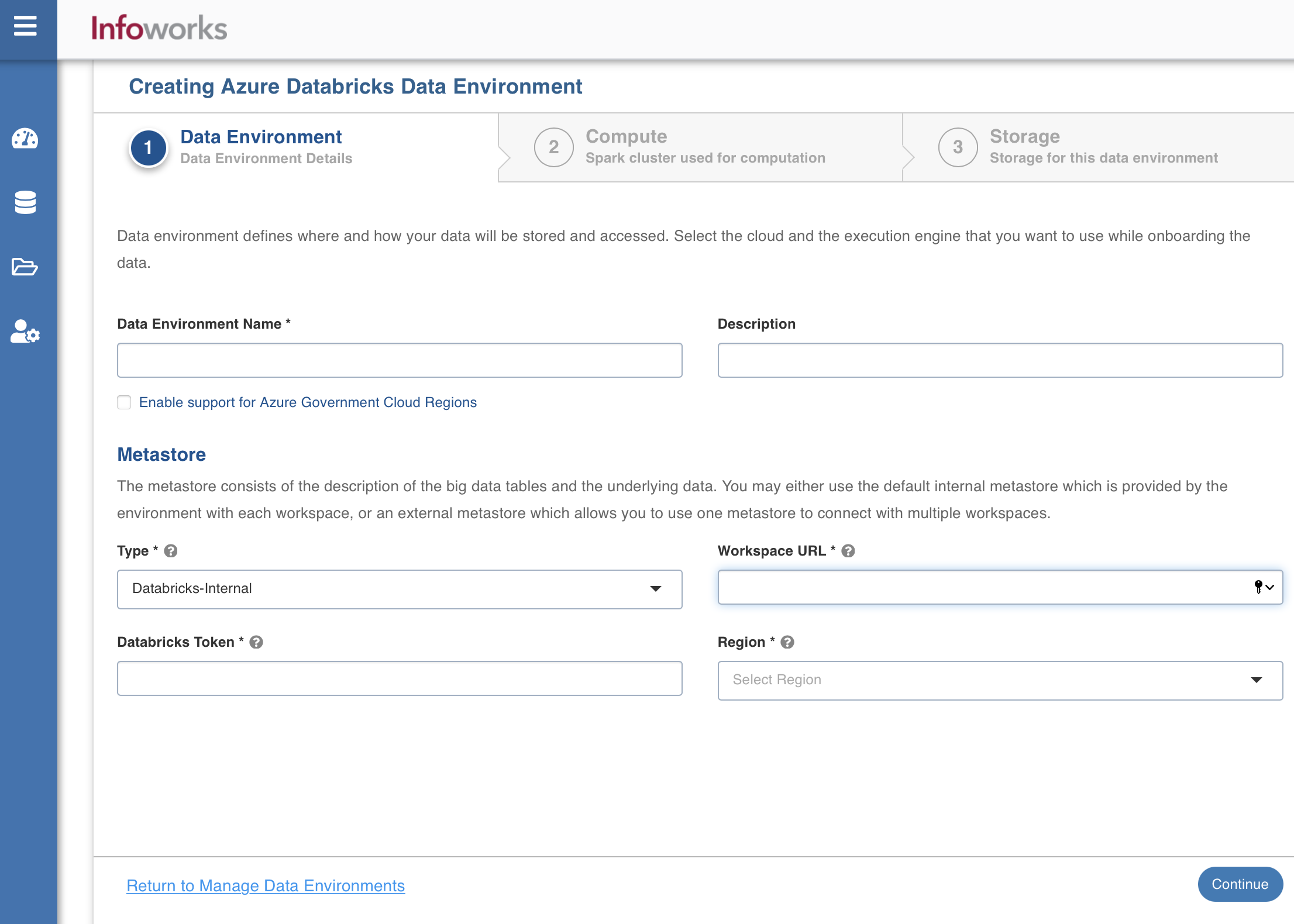Screen dimensions: 1294x924
Task: Click the step 2 number circle
Action: pos(553,147)
